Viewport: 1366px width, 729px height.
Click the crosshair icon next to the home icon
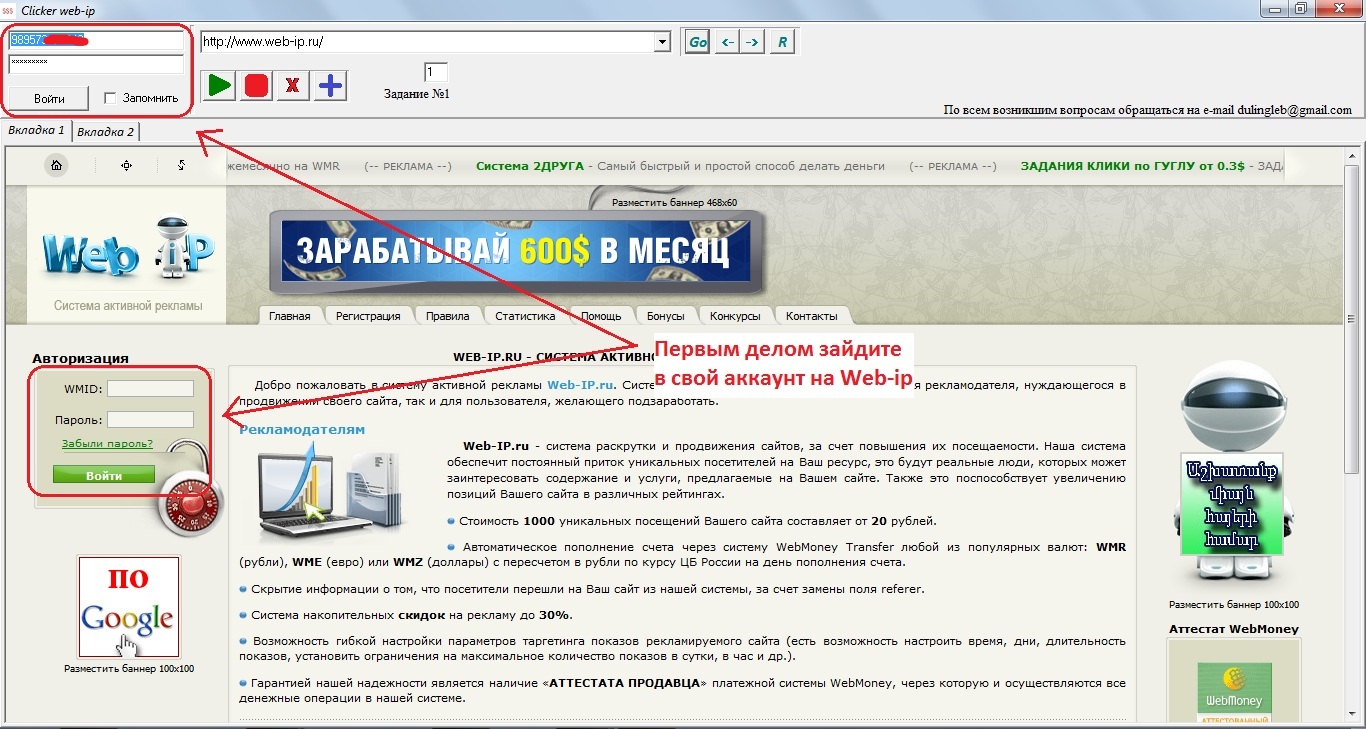tap(126, 166)
